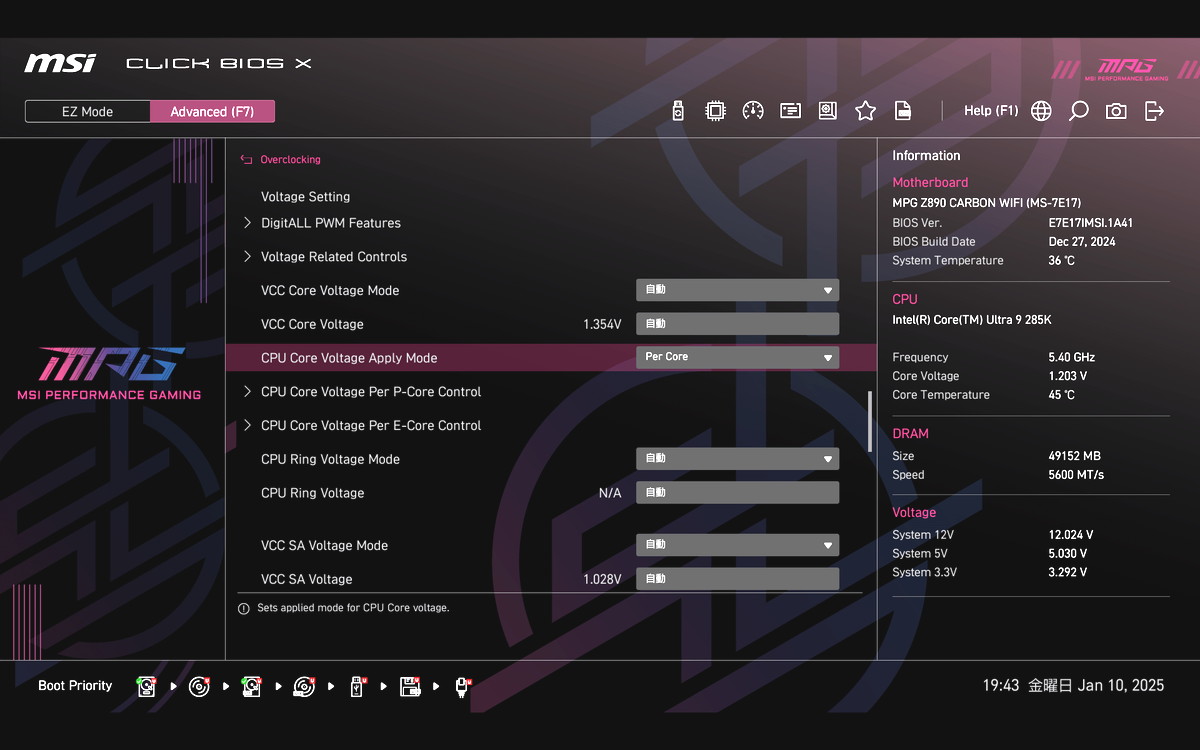The height and width of the screenshot is (750, 1200).
Task: Click the MPG Z890 CARBON WIFI model name
Action: click(986, 203)
